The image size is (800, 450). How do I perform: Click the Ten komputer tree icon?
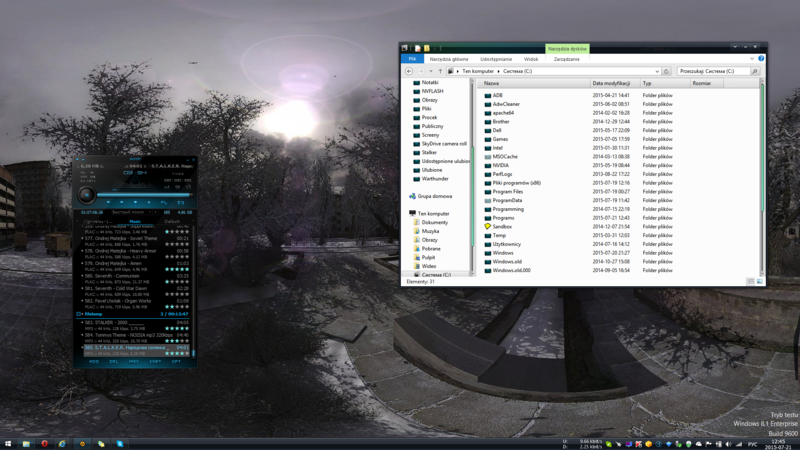point(412,213)
